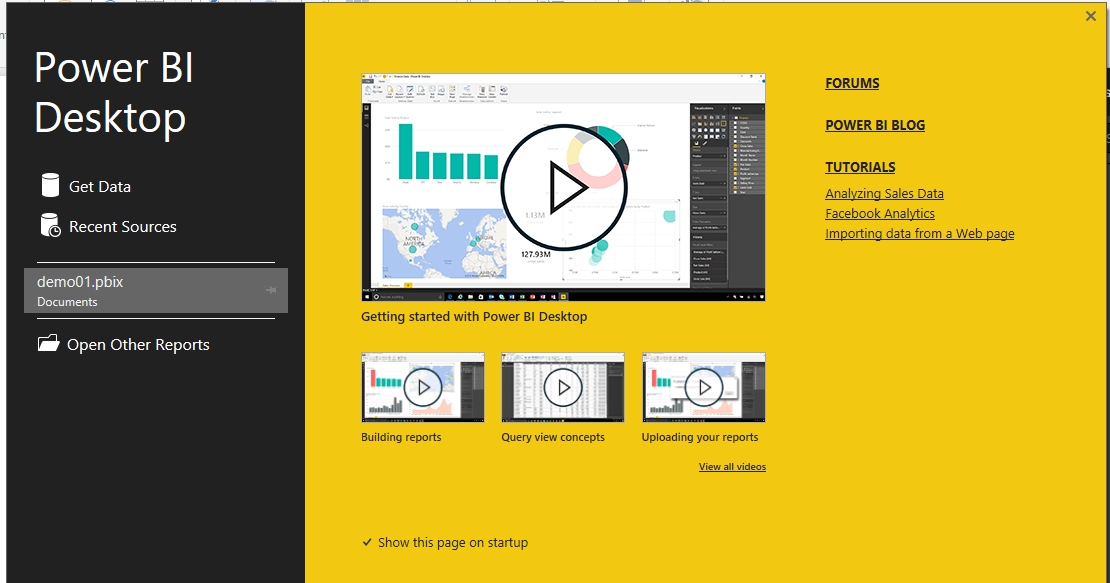
Task: Click Getting started with Power BI Desktop caption
Action: click(474, 317)
